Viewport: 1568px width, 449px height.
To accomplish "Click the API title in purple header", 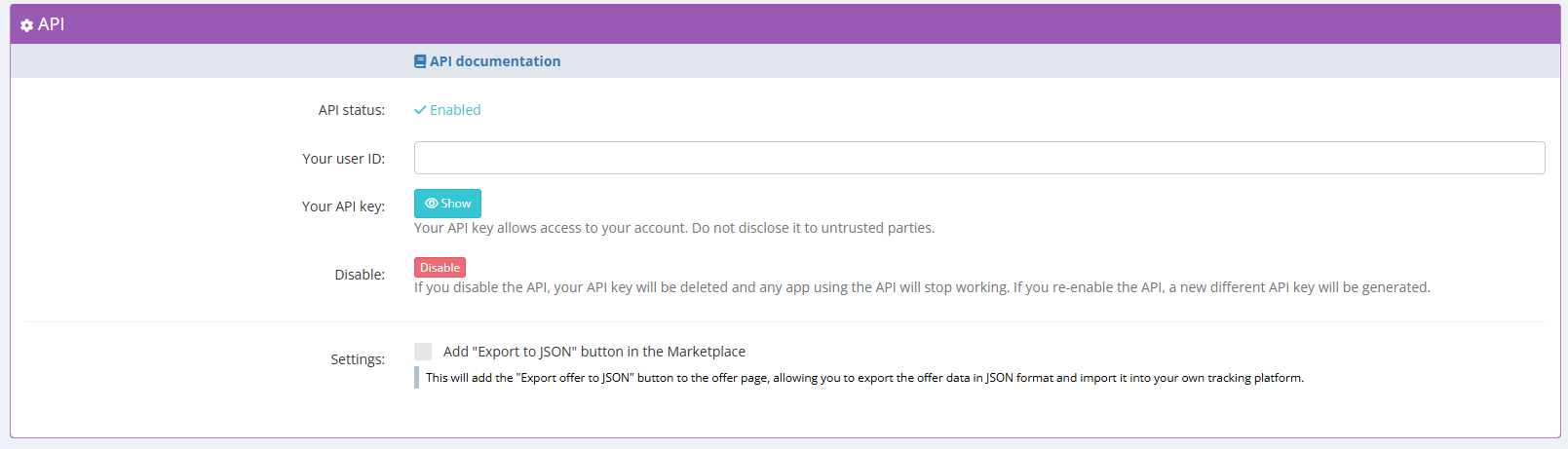I will [51, 24].
